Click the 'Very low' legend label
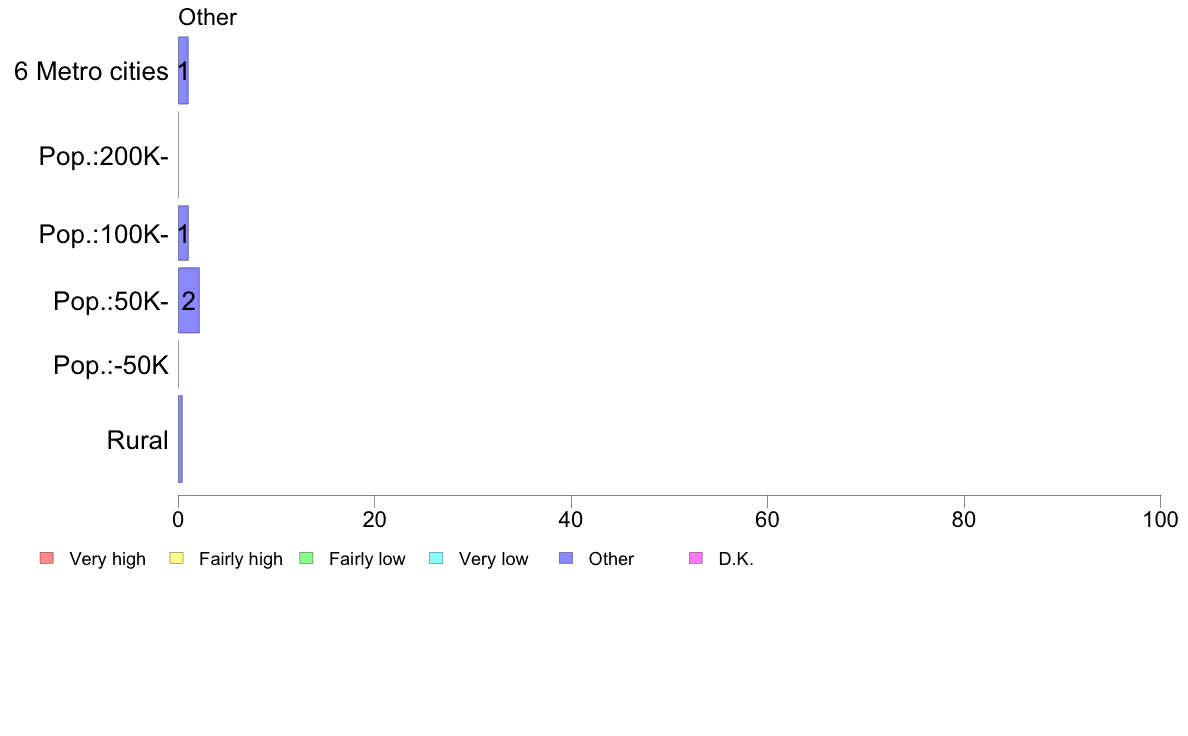 493,559
